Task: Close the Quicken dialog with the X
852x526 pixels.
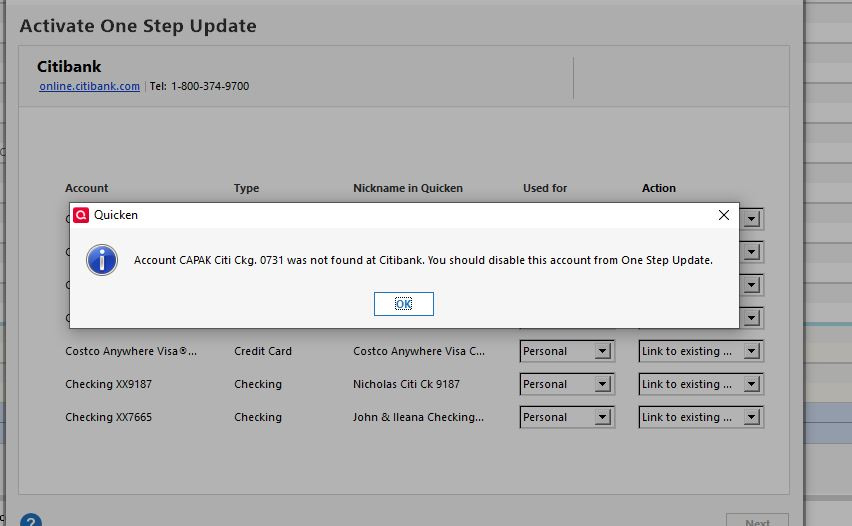Action: 724,215
